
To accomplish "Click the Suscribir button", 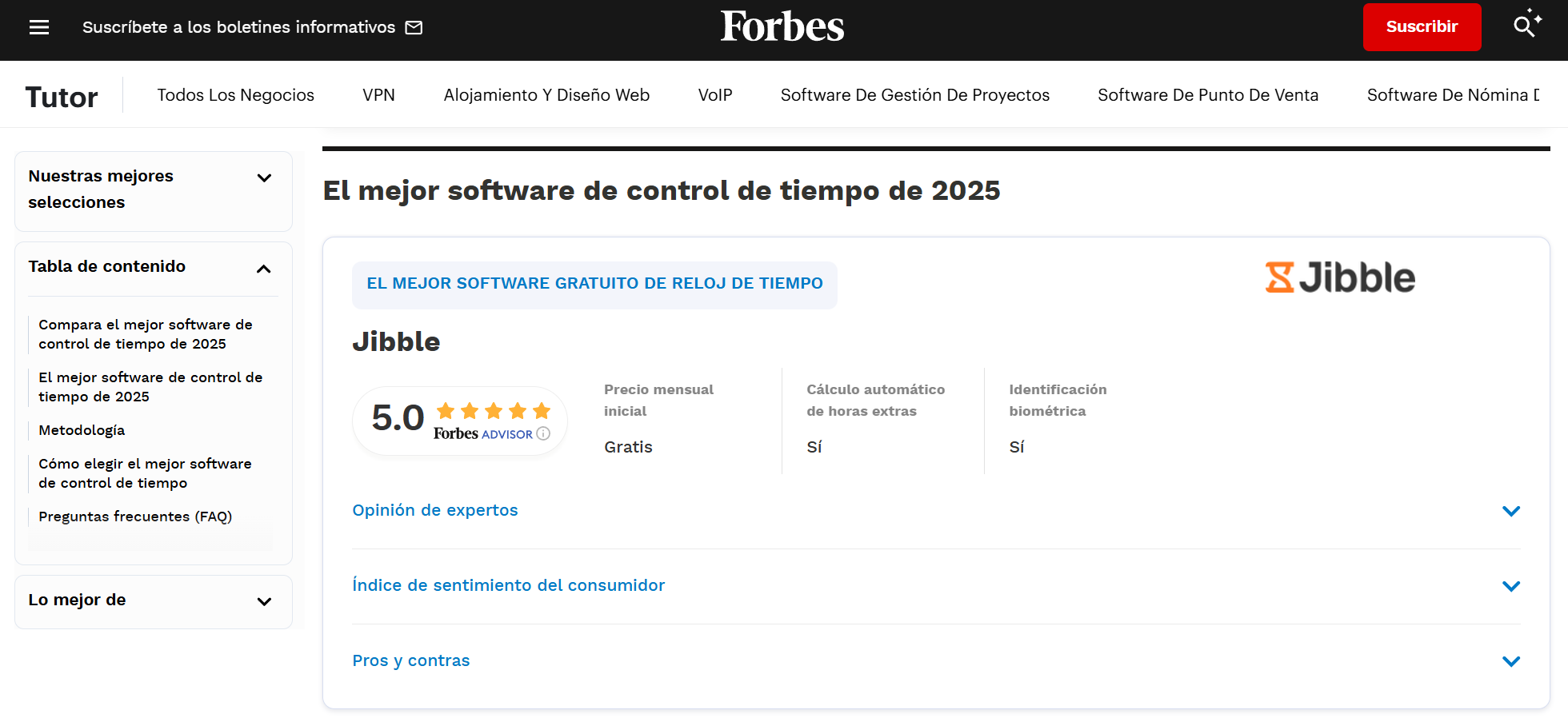I will 1422,26.
